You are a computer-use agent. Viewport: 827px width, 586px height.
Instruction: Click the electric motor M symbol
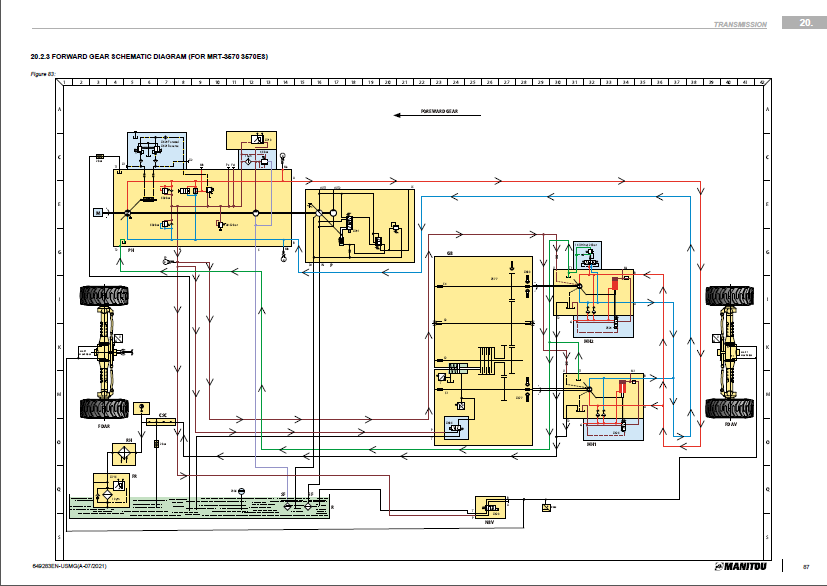click(97, 212)
